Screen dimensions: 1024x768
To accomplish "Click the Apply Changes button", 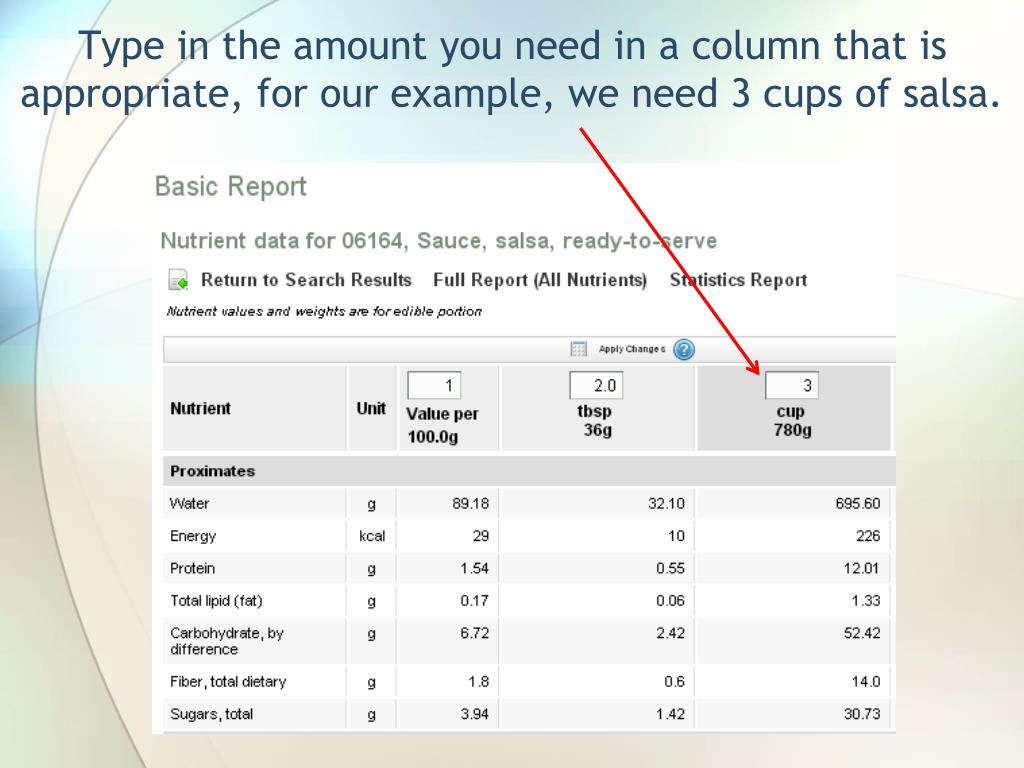I will click(632, 349).
